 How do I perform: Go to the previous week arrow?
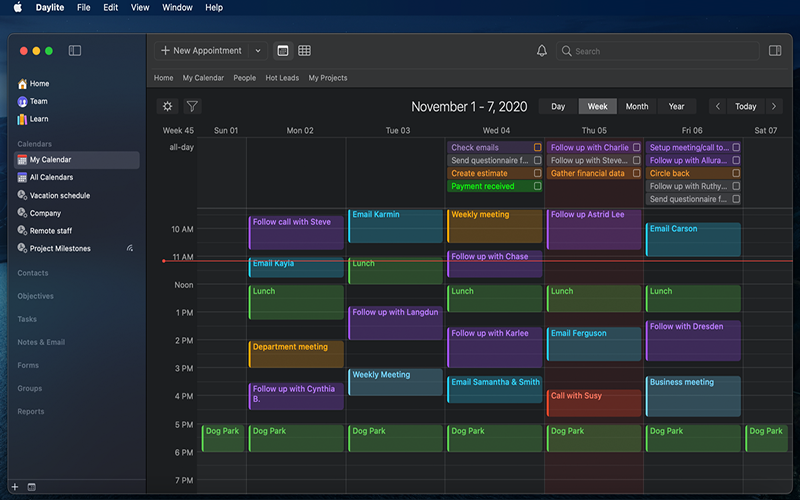(x=717, y=106)
